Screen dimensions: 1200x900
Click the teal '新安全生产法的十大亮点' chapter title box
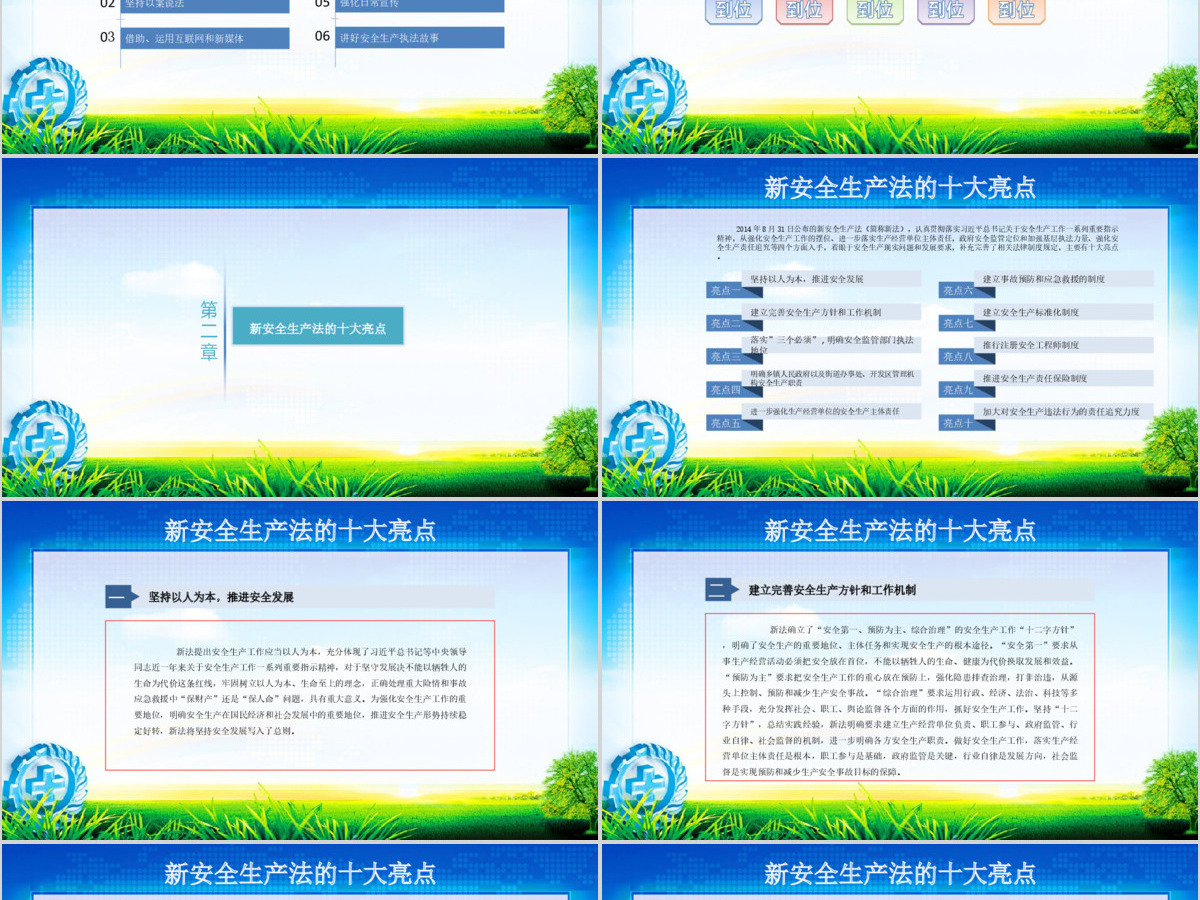(x=318, y=327)
